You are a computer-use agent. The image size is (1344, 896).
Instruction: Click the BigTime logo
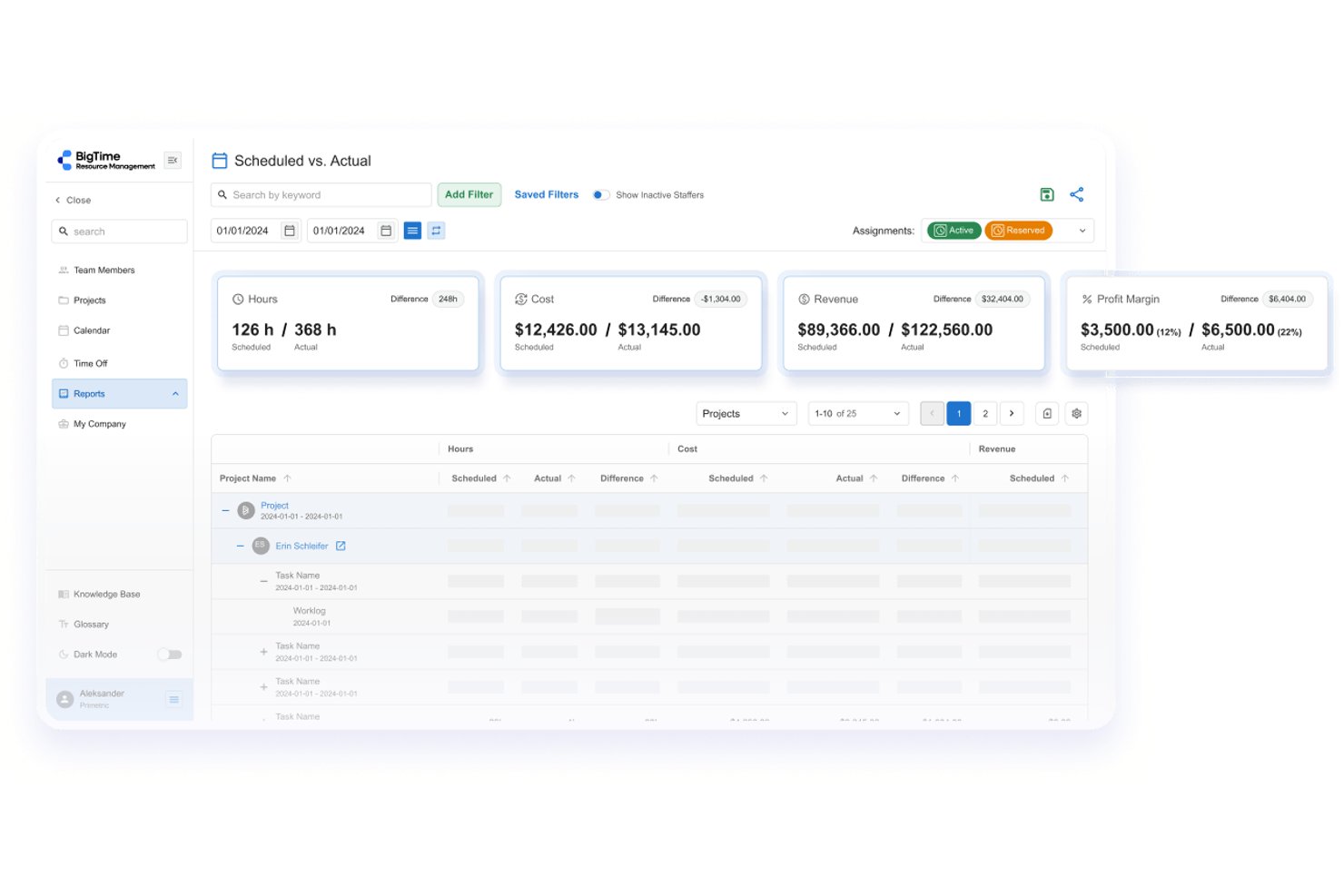(106, 161)
